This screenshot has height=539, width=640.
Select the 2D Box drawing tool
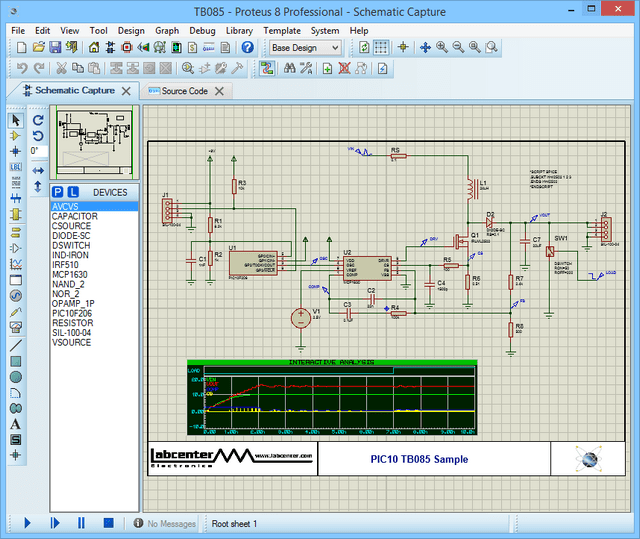coord(16,361)
